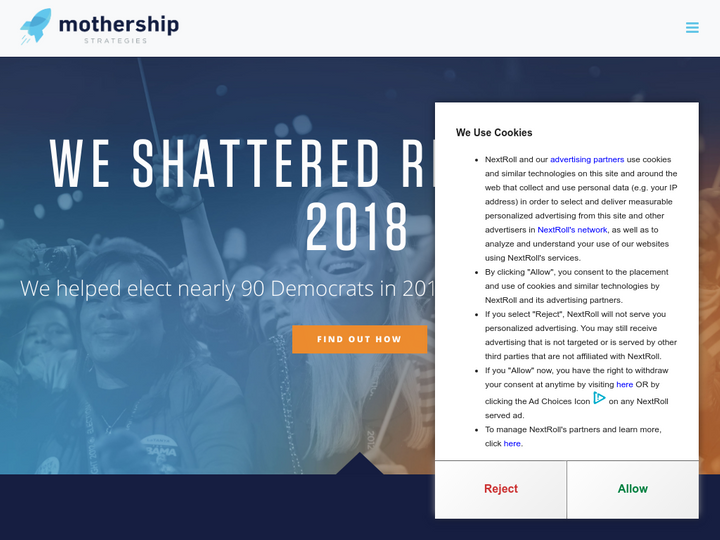The image size is (720, 540).
Task: Click the 'here' link after 'anytime by visiting'
Action: pyautogui.click(x=624, y=384)
